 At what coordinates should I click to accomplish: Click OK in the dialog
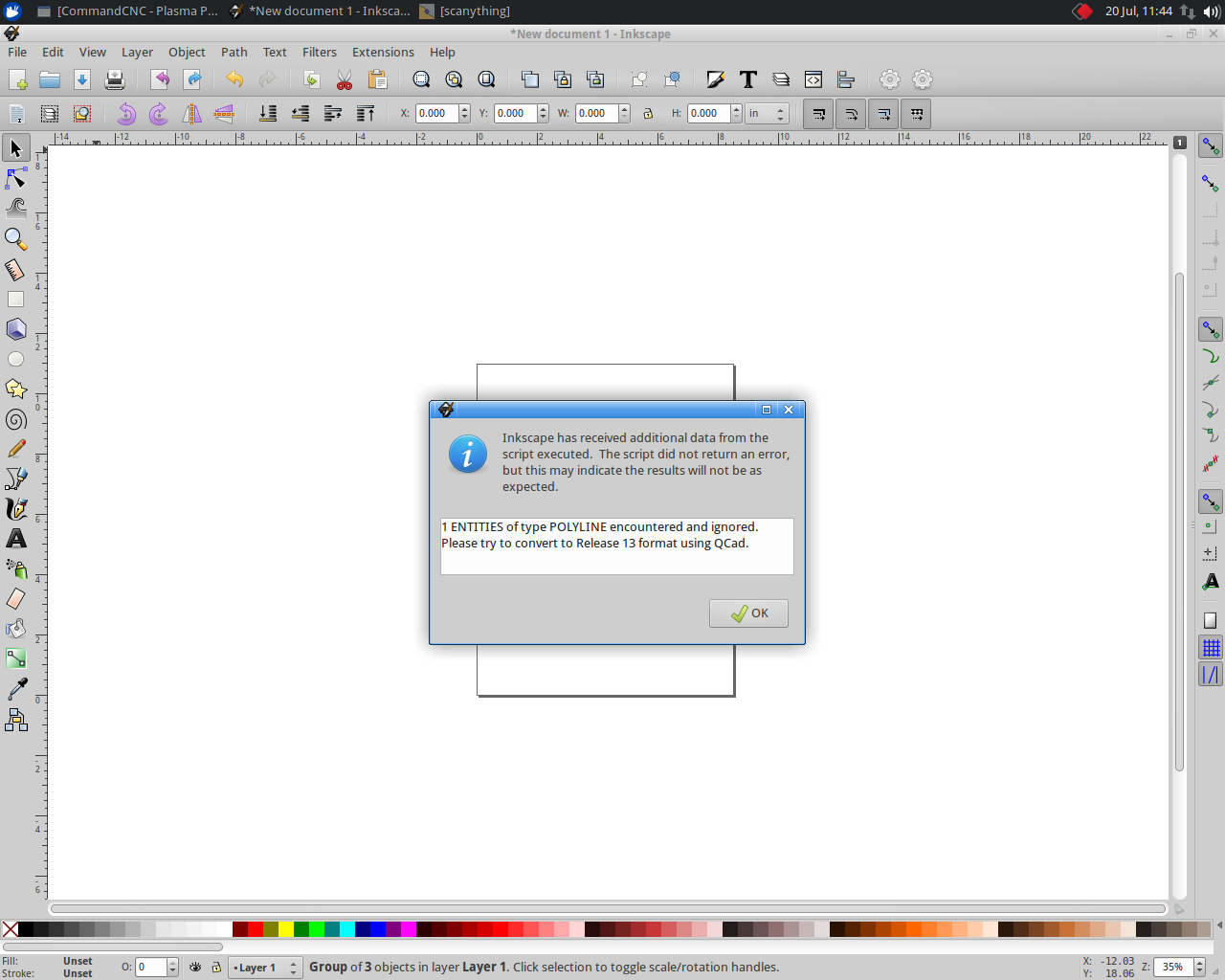point(748,613)
